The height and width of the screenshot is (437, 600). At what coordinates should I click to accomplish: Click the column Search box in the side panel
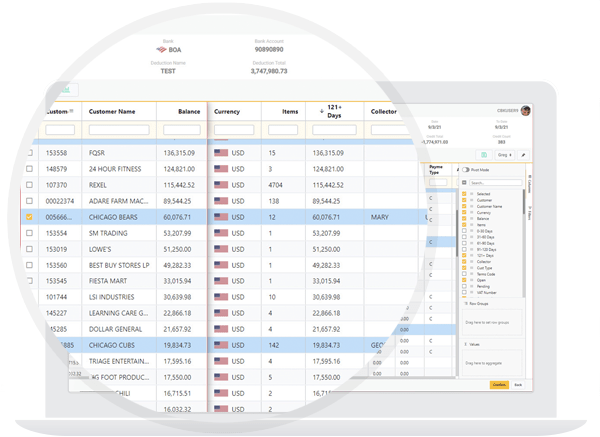496,183
